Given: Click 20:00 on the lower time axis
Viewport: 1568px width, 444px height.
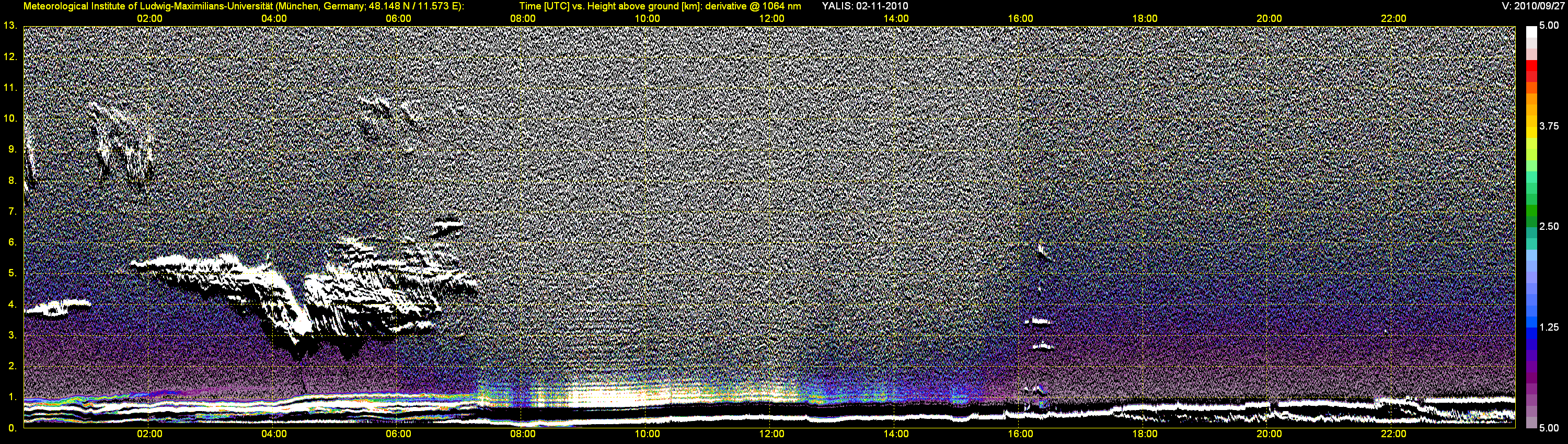Looking at the screenshot, I should point(1269,434).
